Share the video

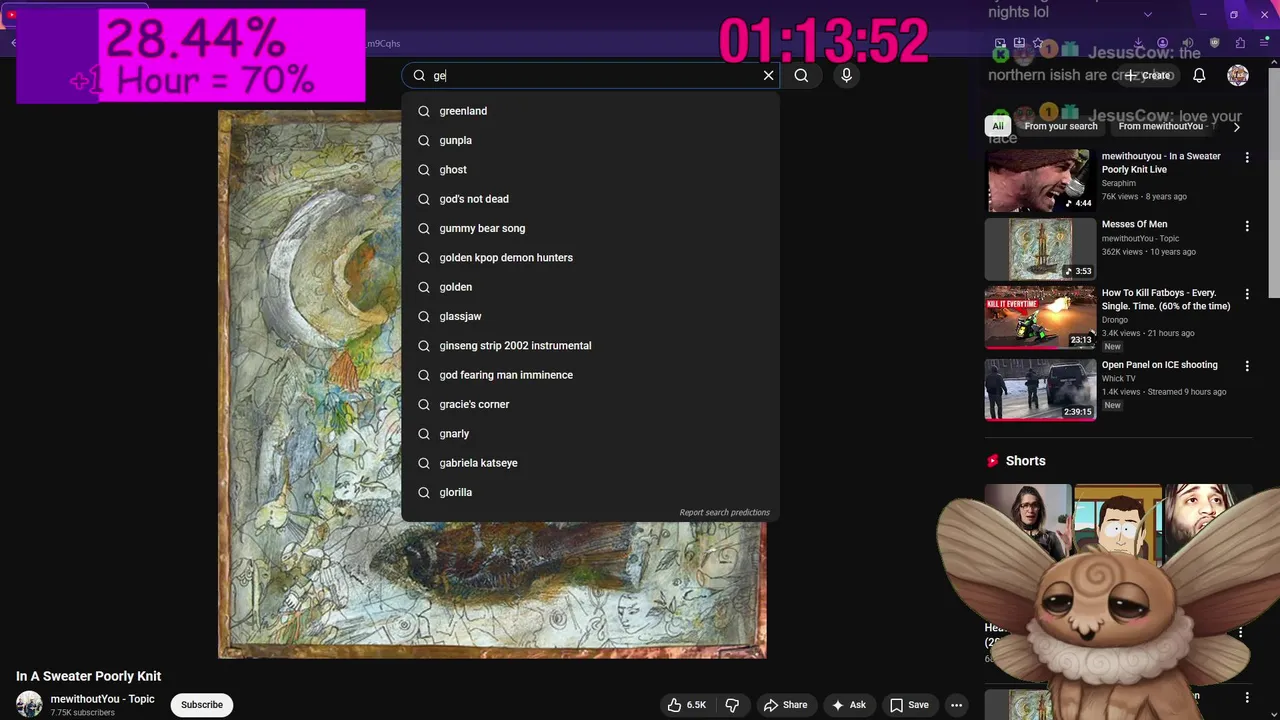coord(785,705)
